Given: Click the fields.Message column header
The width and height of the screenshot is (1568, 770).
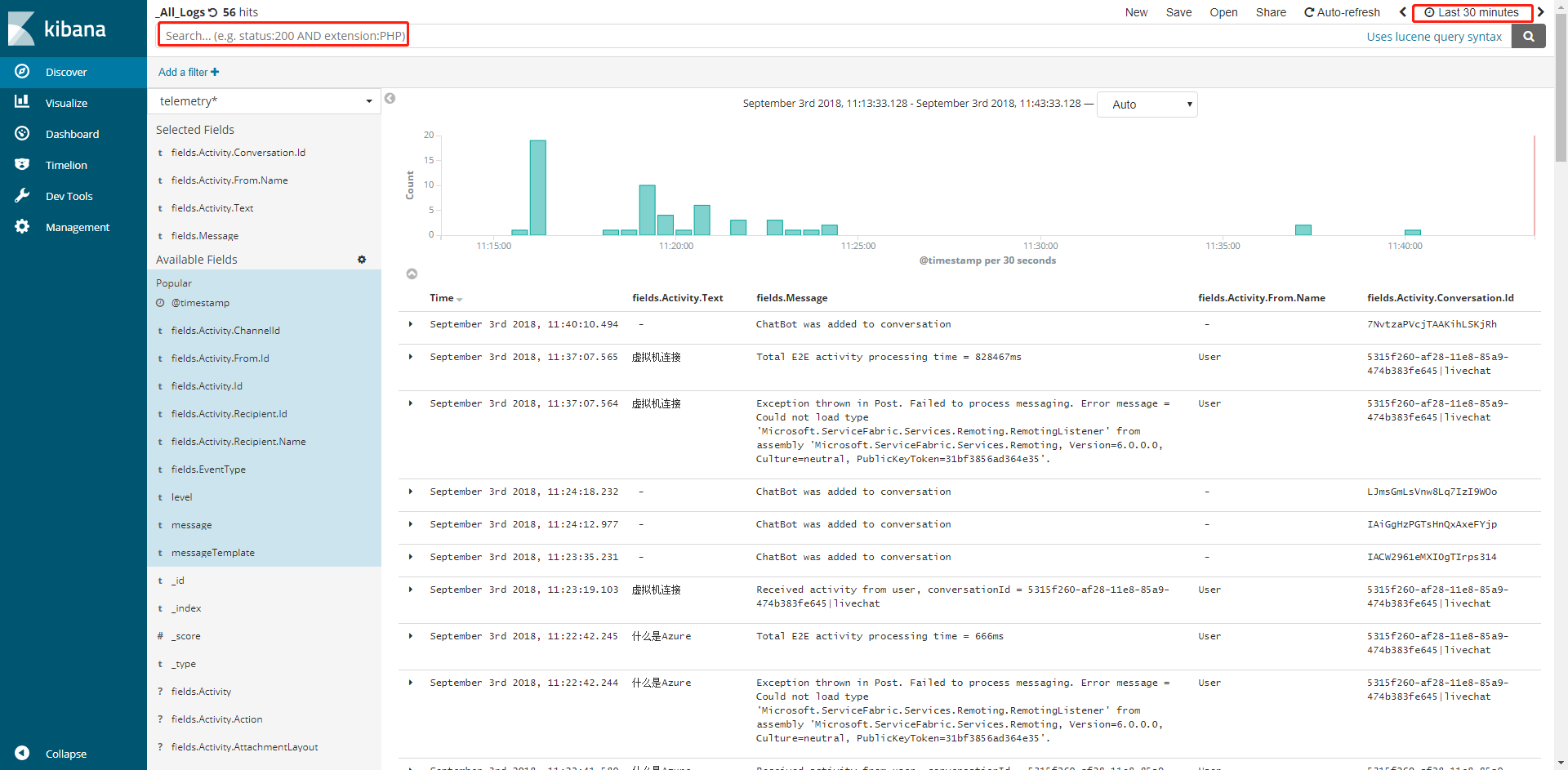Looking at the screenshot, I should click(x=791, y=298).
